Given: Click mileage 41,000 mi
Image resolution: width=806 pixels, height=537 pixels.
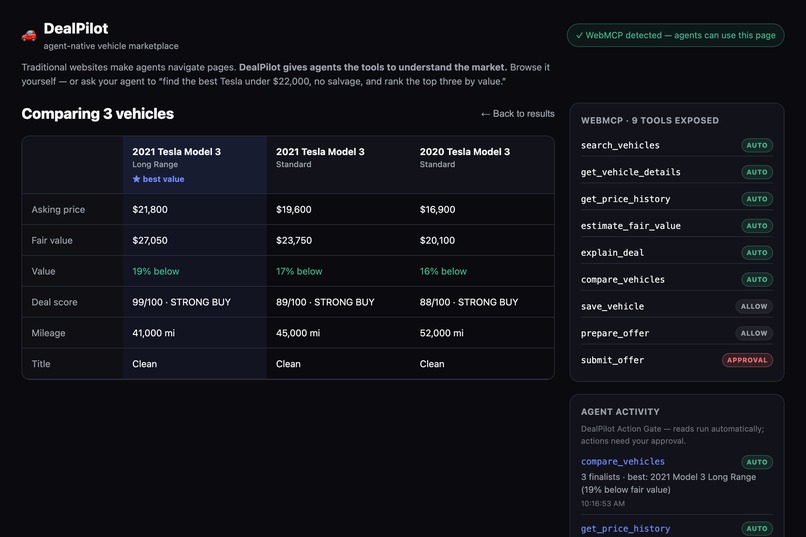Looking at the screenshot, I should point(153,333).
